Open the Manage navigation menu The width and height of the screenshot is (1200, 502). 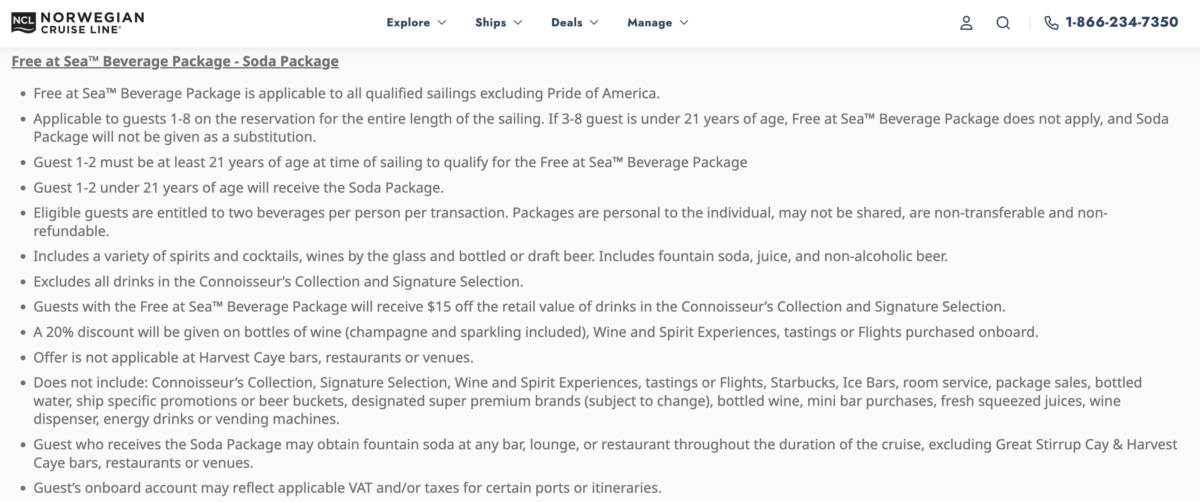pos(649,23)
